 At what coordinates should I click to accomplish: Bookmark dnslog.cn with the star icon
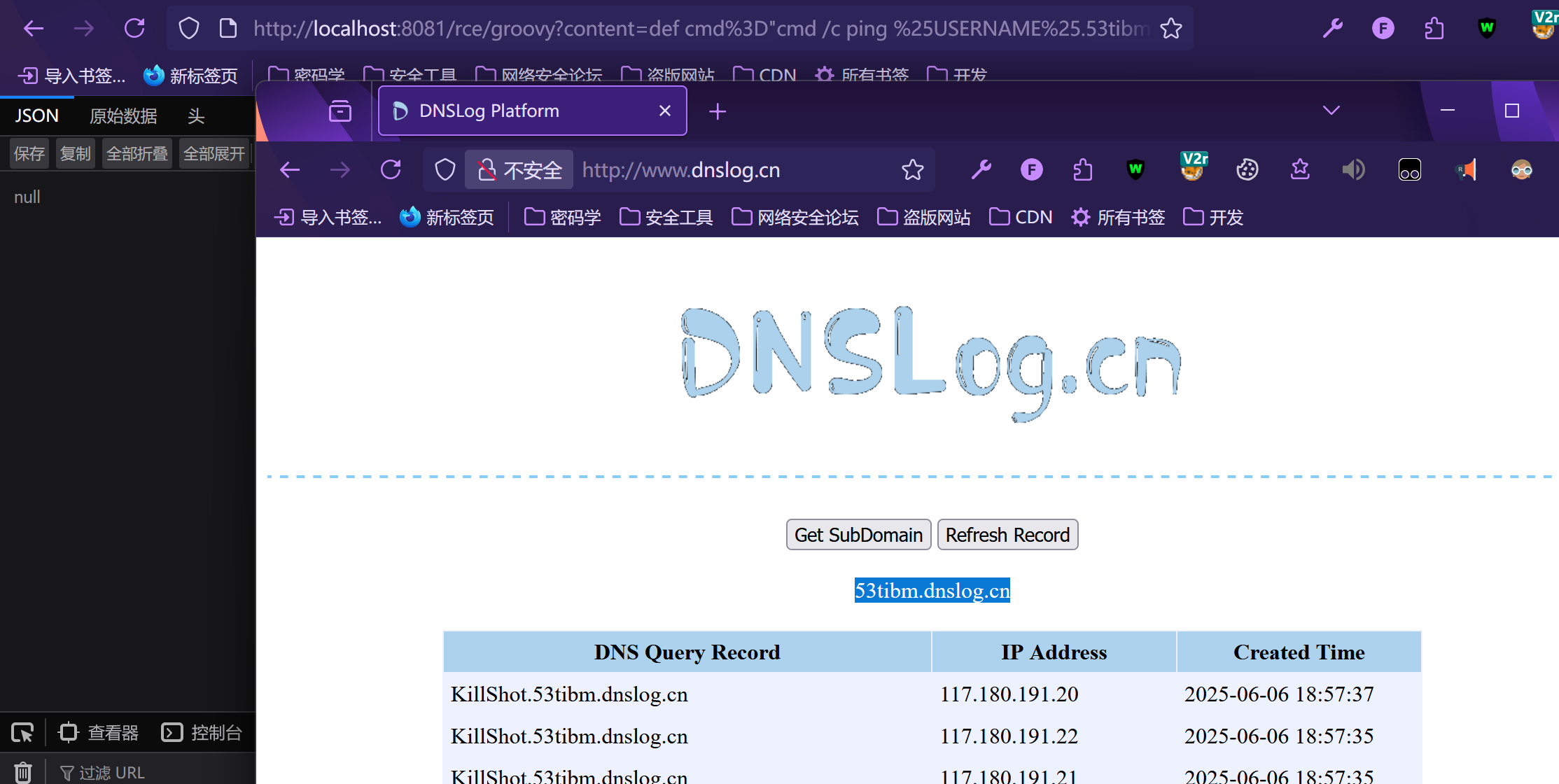click(x=912, y=170)
